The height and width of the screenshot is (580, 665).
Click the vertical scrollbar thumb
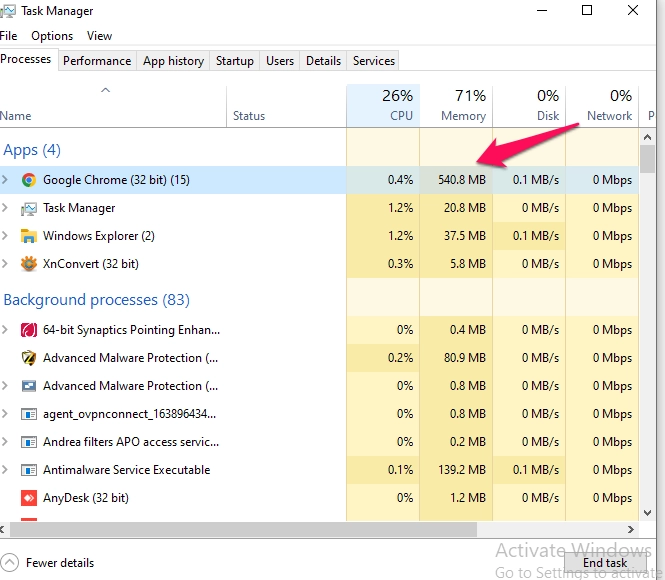(x=647, y=159)
